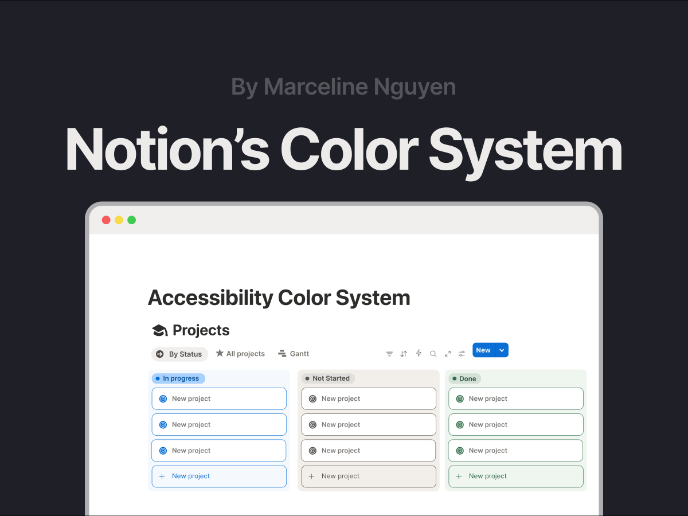The image size is (688, 516).
Task: Open the second card in the Done column
Action: [x=516, y=425]
